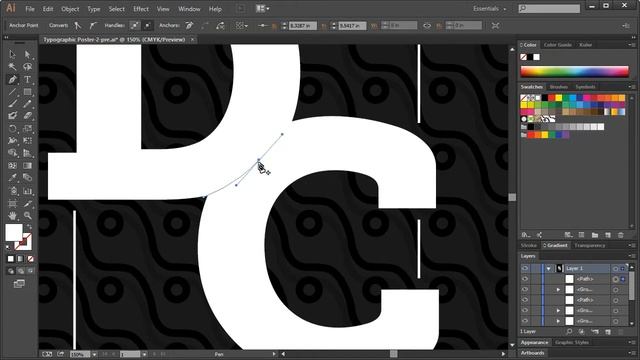Open the Layers panel flyout menu
The height and width of the screenshot is (360, 640).
tap(631, 256)
